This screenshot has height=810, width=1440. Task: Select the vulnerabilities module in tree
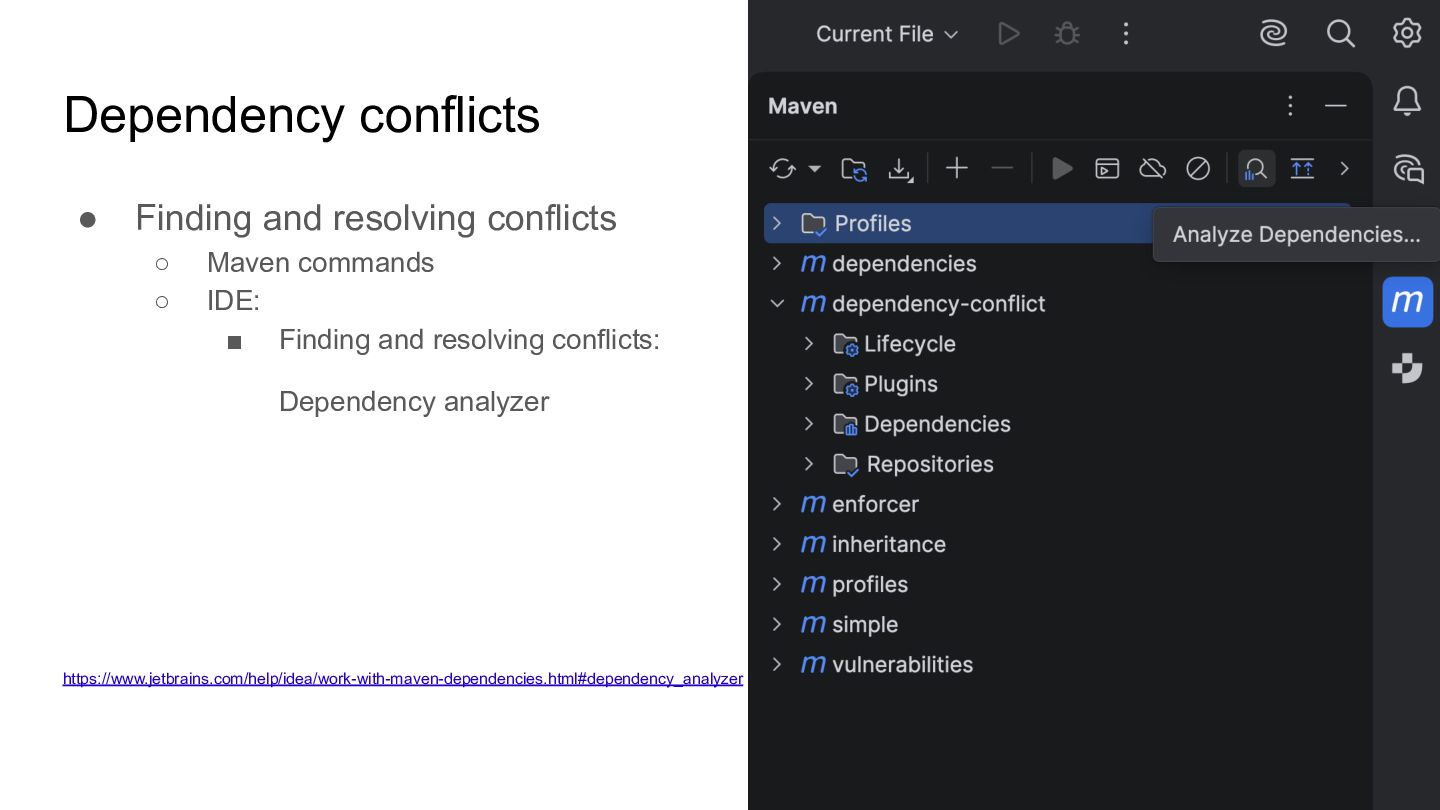[901, 664]
